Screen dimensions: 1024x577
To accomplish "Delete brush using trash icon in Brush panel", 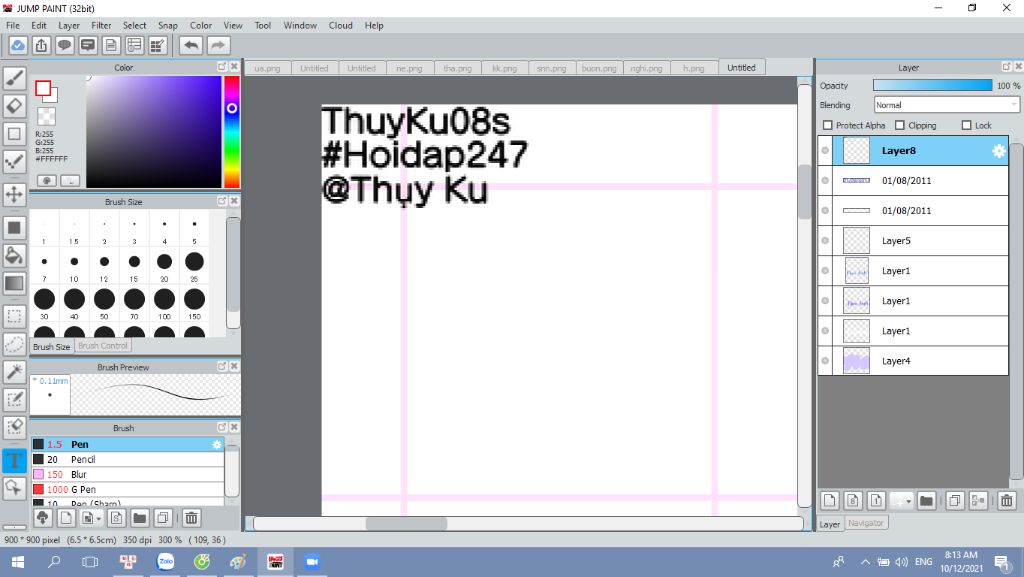I will point(191,518).
